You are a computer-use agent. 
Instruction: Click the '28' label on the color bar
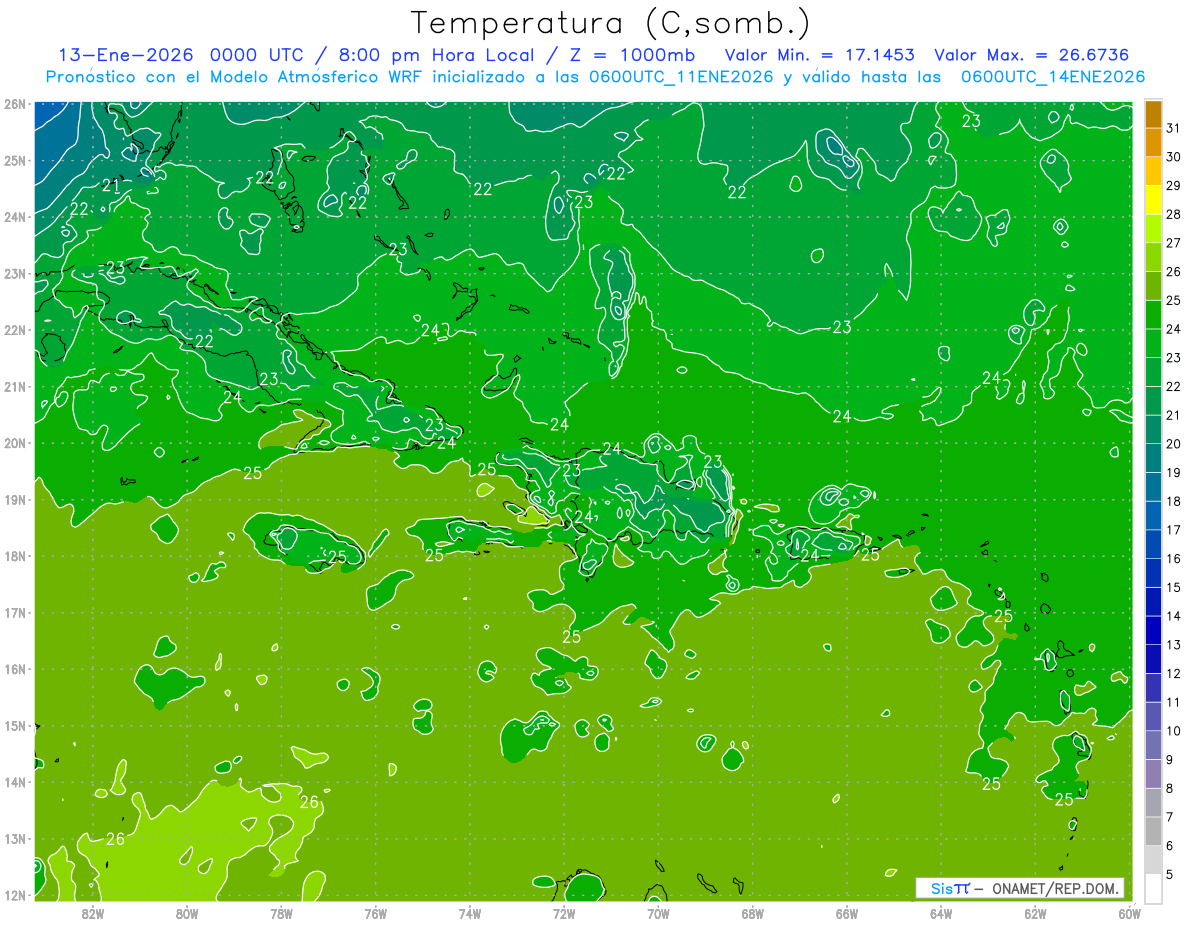pos(1173,214)
